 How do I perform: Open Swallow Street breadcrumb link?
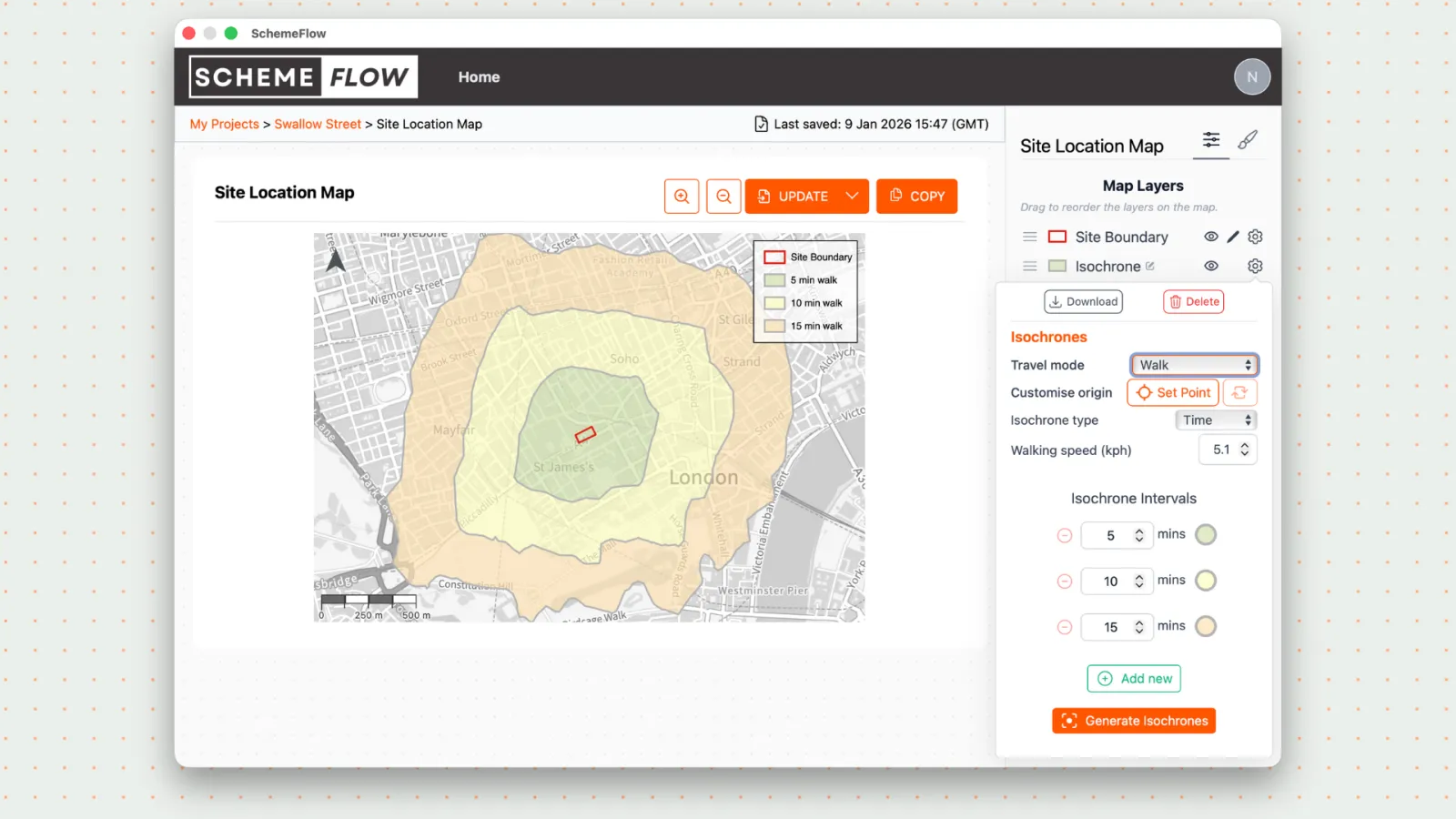[318, 125]
